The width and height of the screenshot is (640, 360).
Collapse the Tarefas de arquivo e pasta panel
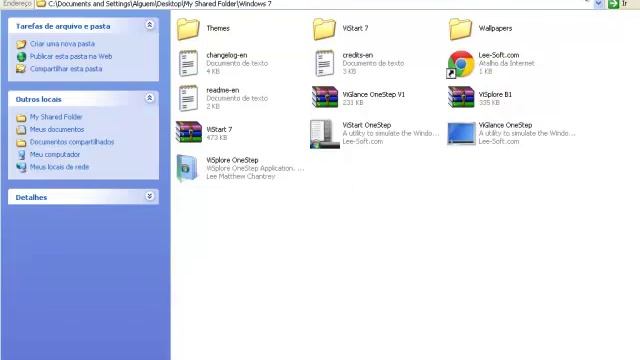[149, 25]
